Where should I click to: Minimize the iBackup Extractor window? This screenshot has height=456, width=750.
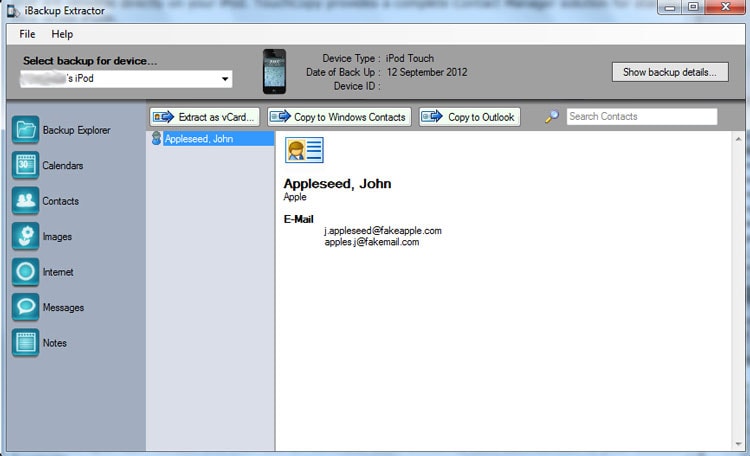pyautogui.click(x=670, y=8)
